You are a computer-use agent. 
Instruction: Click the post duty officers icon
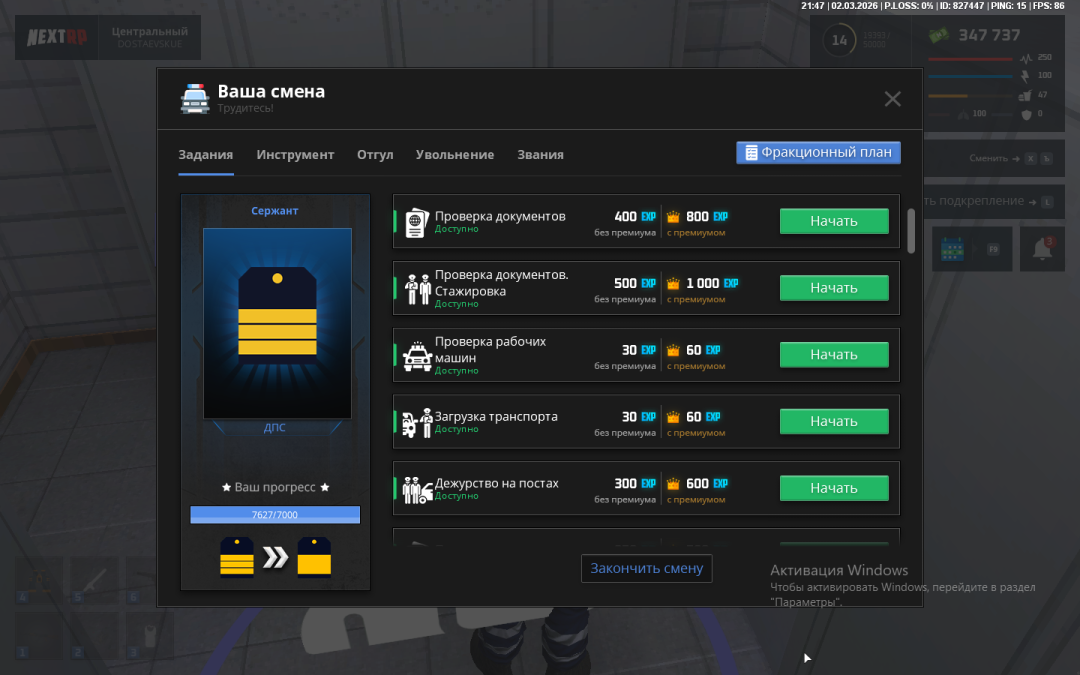coord(416,490)
